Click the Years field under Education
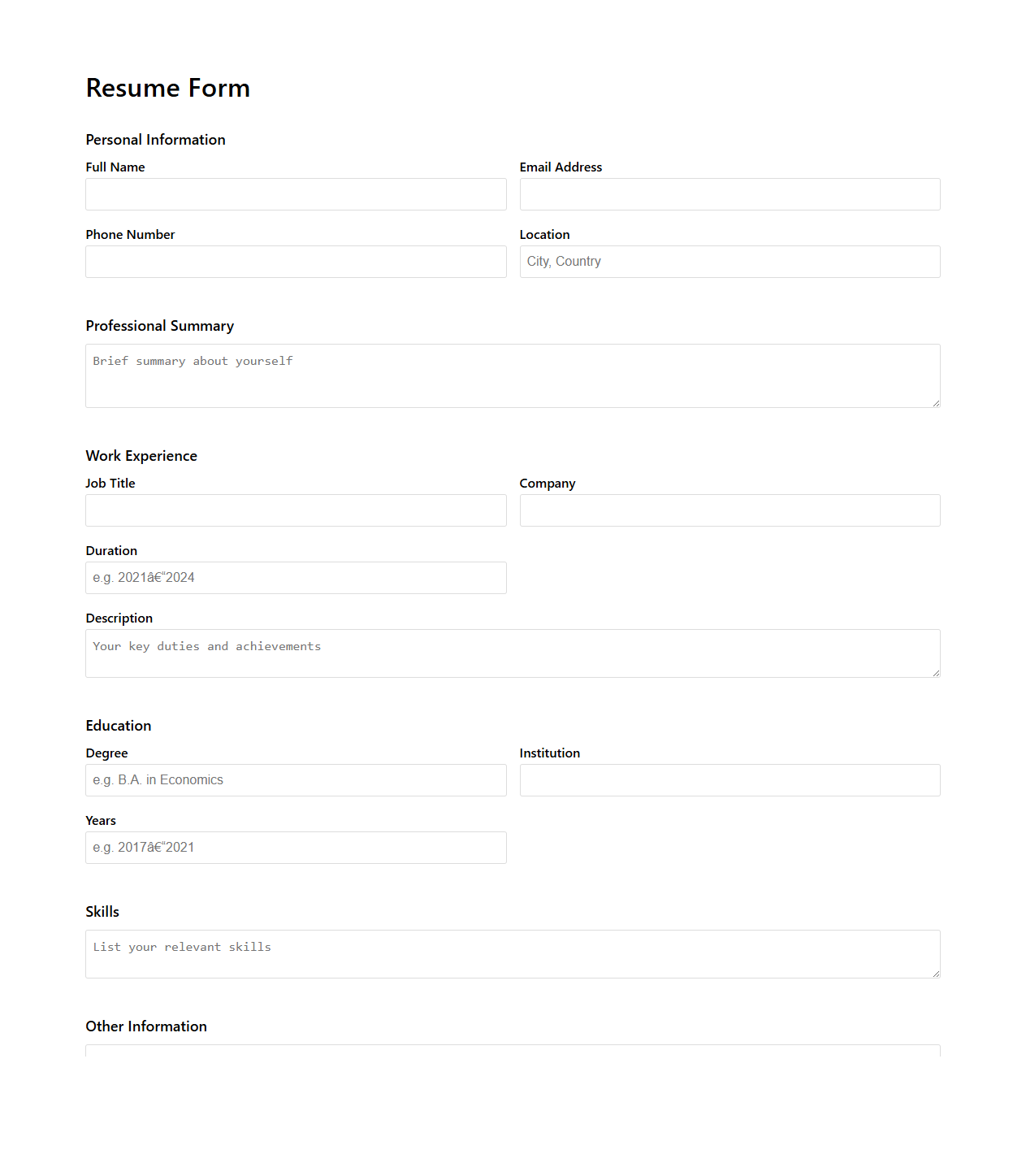The width and height of the screenshot is (1026, 1176). pos(296,847)
